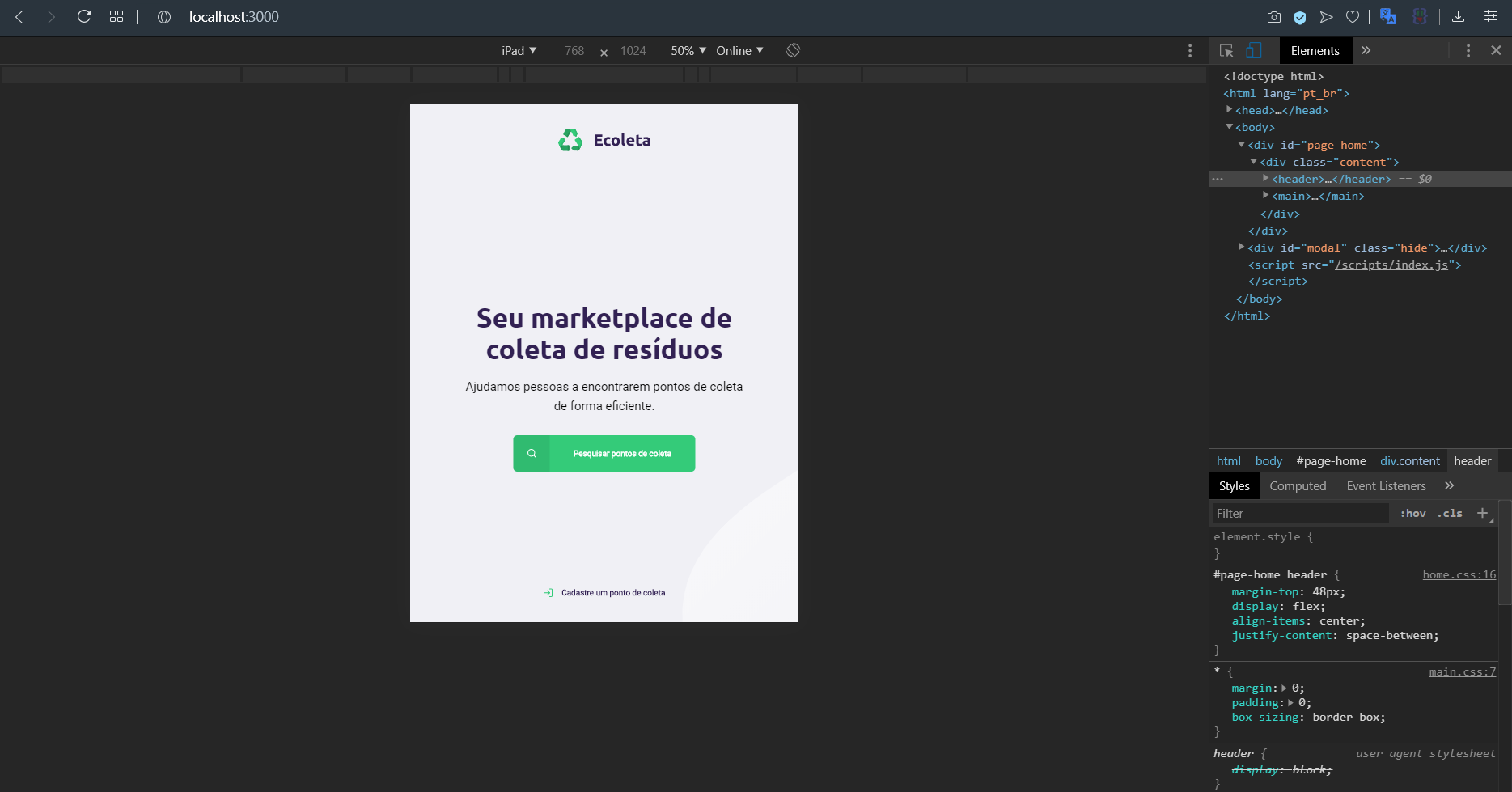This screenshot has height=792, width=1512.
Task: Select the Styles tab
Action: (1235, 486)
